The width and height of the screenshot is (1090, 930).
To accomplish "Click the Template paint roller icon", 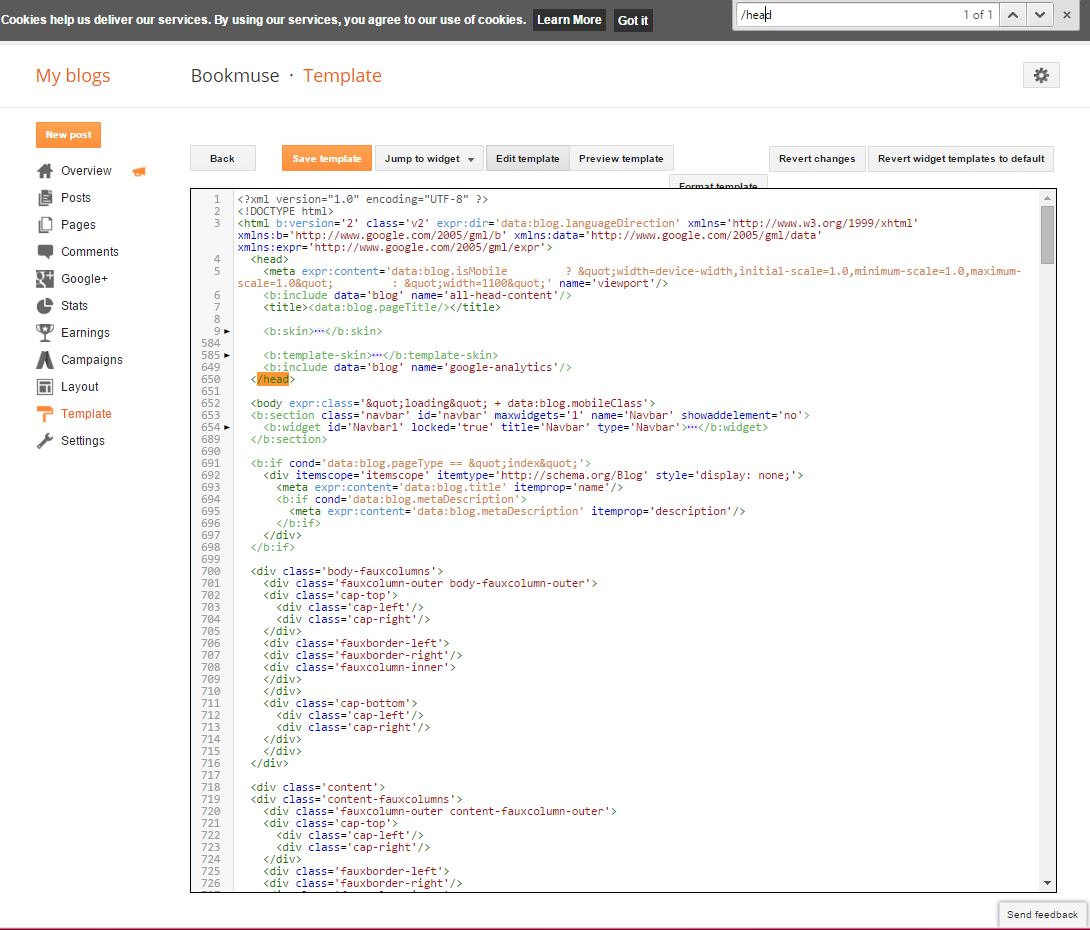I will tap(45, 414).
